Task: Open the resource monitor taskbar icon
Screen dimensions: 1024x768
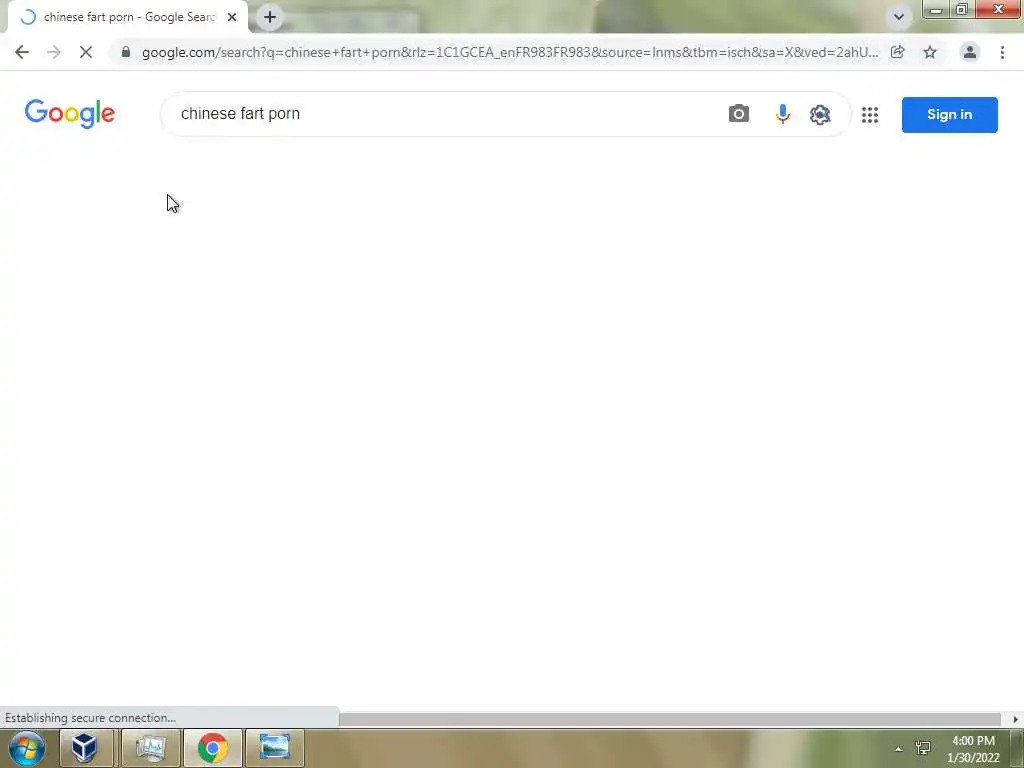Action: [x=151, y=748]
